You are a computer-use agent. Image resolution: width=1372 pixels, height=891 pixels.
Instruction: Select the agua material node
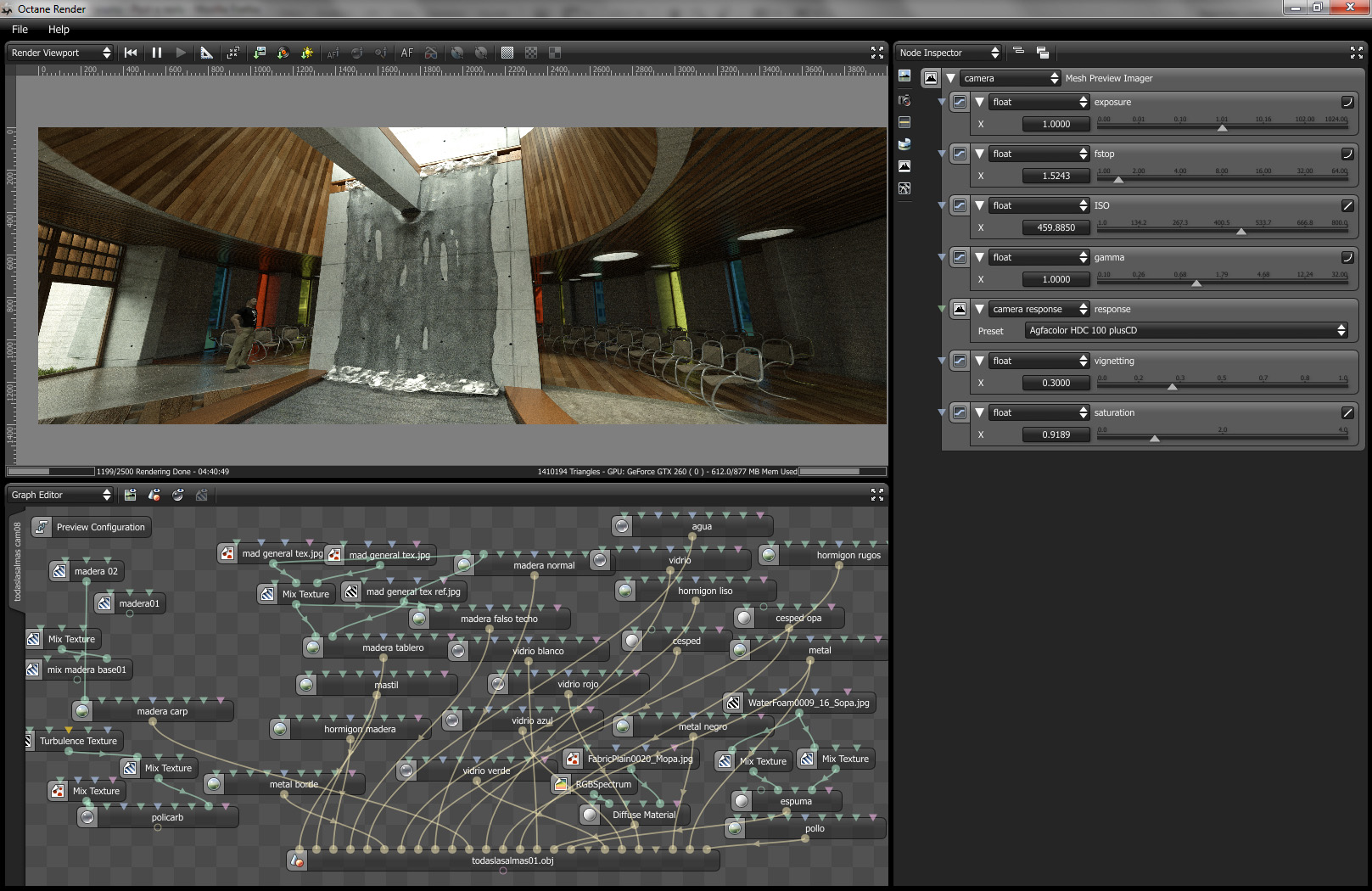click(692, 526)
